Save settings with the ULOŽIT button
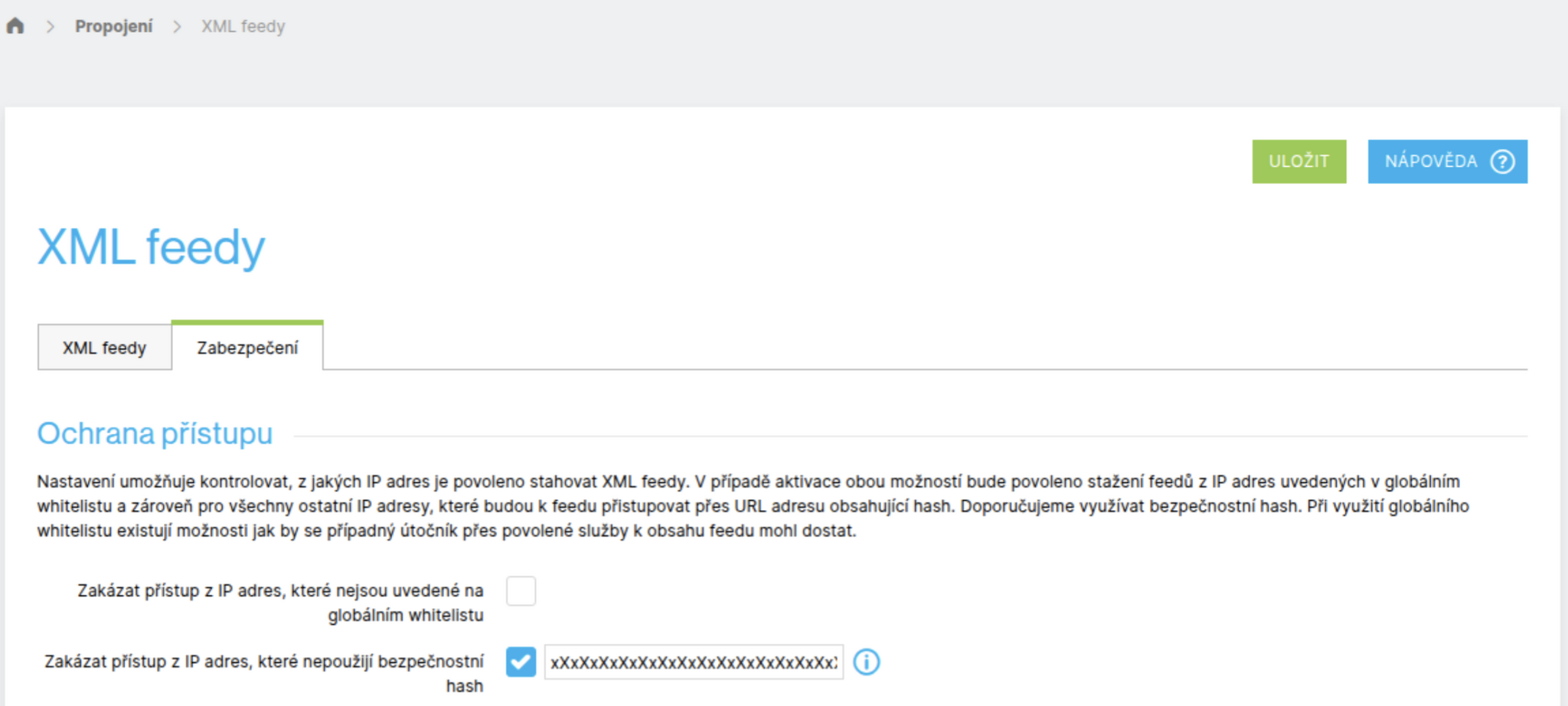Screen dimensions: 1568x706 coord(1299,162)
